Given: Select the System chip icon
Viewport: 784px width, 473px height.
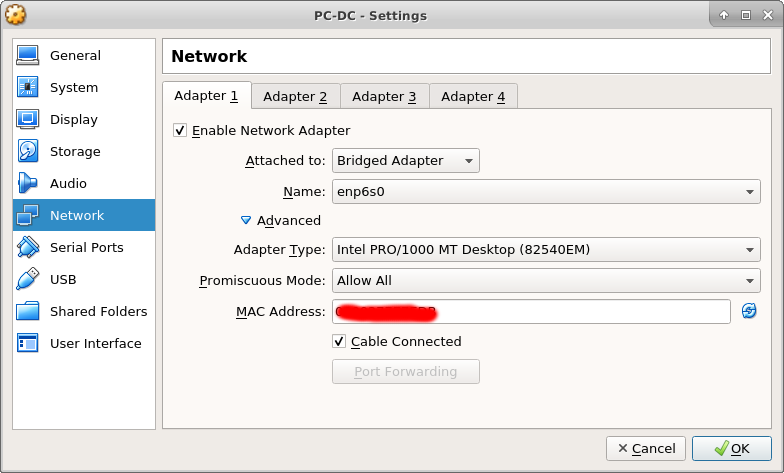Looking at the screenshot, I should pyautogui.click(x=28, y=87).
